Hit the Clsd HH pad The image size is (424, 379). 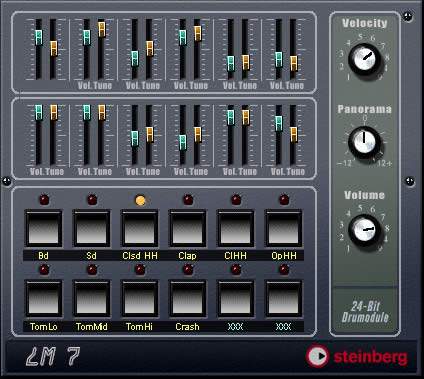(x=139, y=229)
